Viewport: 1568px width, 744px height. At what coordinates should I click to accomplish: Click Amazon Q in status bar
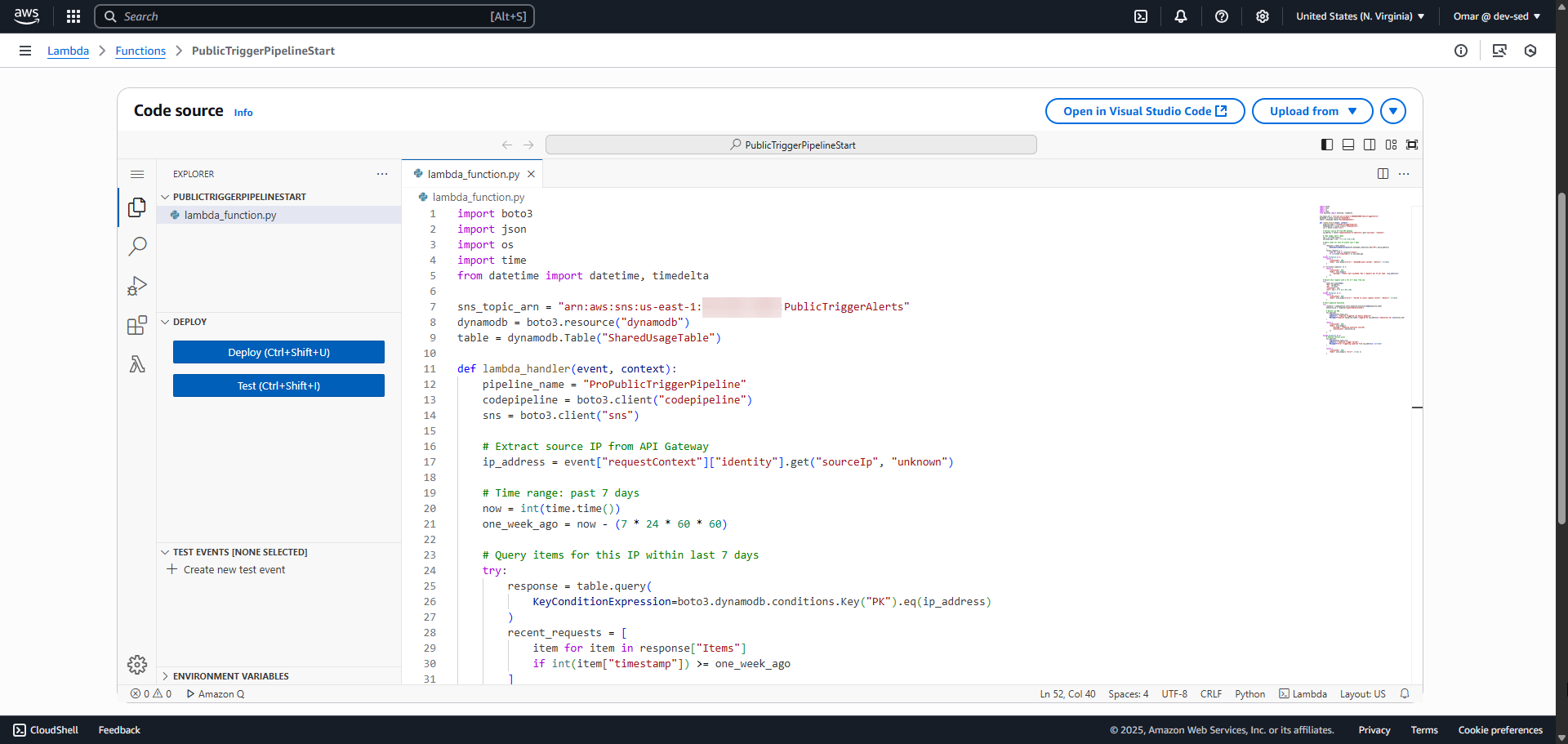tap(216, 694)
